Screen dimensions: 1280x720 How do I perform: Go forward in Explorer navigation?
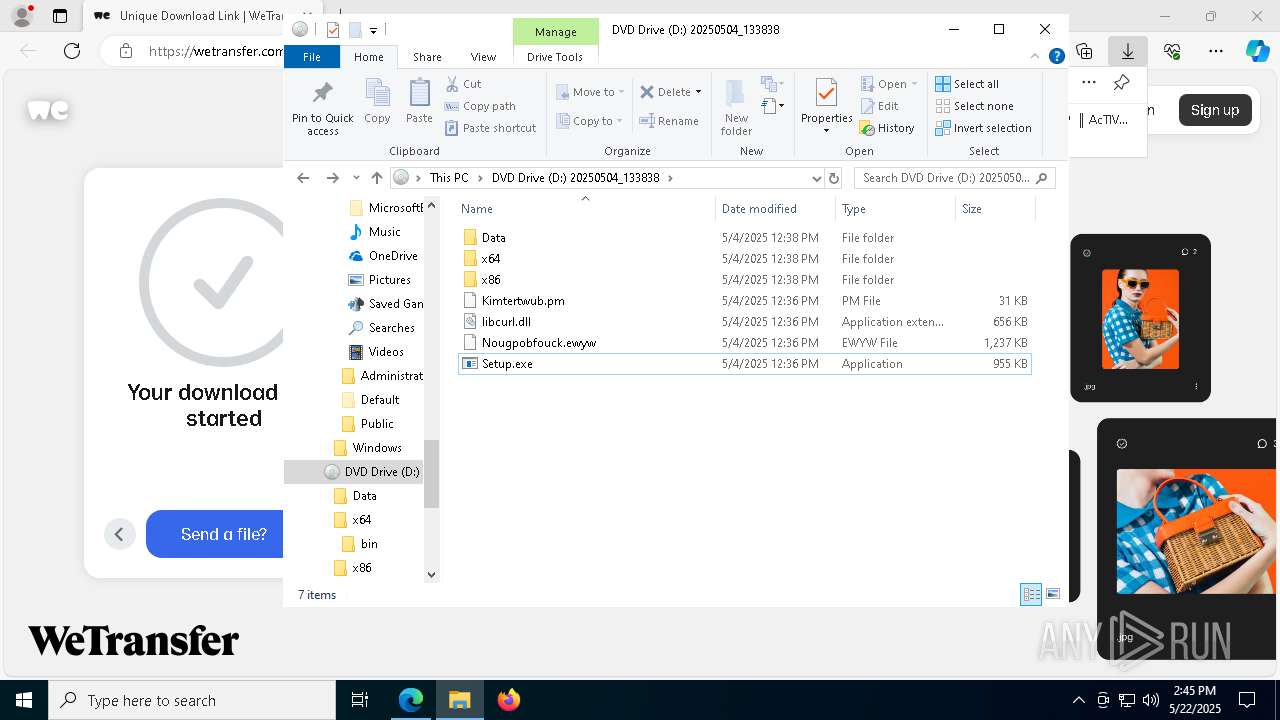tap(332, 178)
